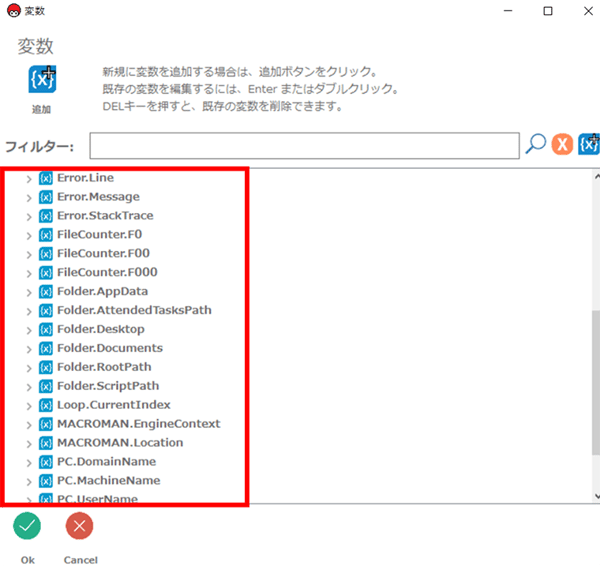Image resolution: width=600 pixels, height=566 pixels.
Task: Expand the Error.Message variable node
Action: coord(29,198)
